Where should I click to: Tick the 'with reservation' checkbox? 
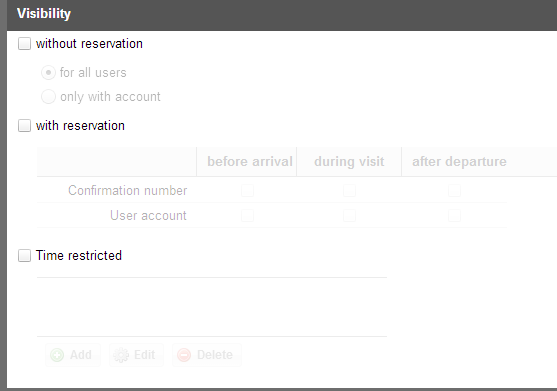(25, 126)
